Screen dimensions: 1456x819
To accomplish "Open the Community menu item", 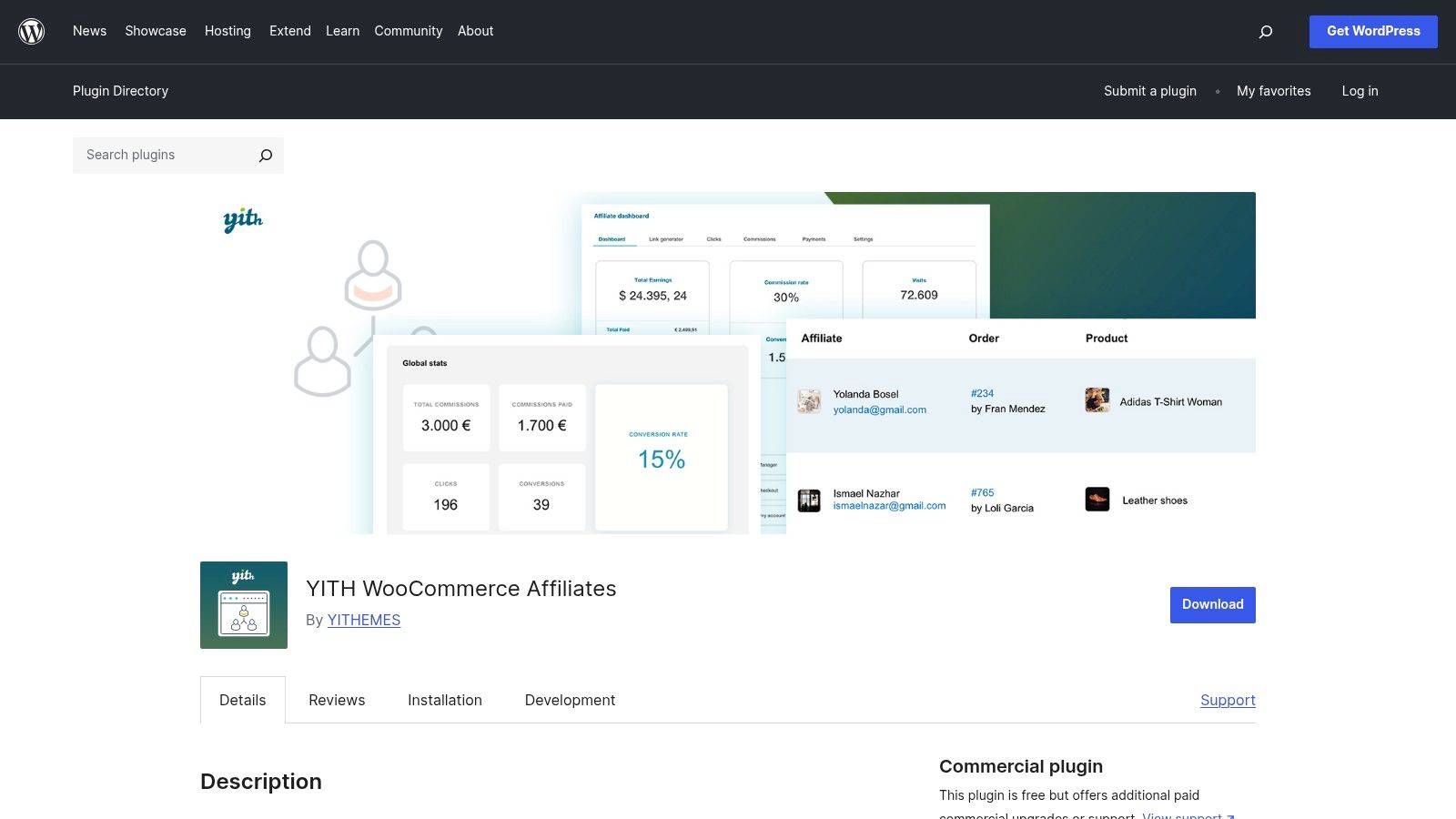I will click(408, 31).
